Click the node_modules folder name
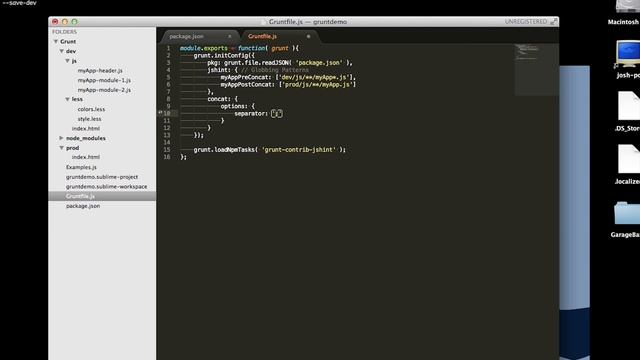Image resolution: width=640 pixels, height=360 pixels. 86,138
